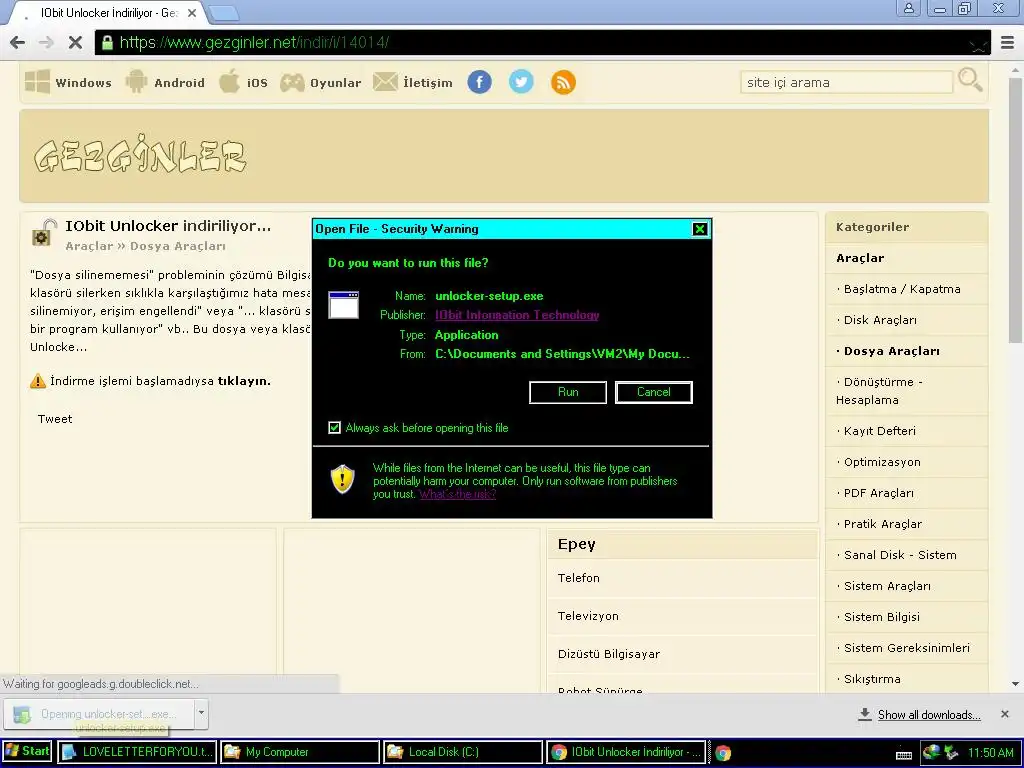
Task: Click the browser forward arrow
Action: pyautogui.click(x=46, y=42)
